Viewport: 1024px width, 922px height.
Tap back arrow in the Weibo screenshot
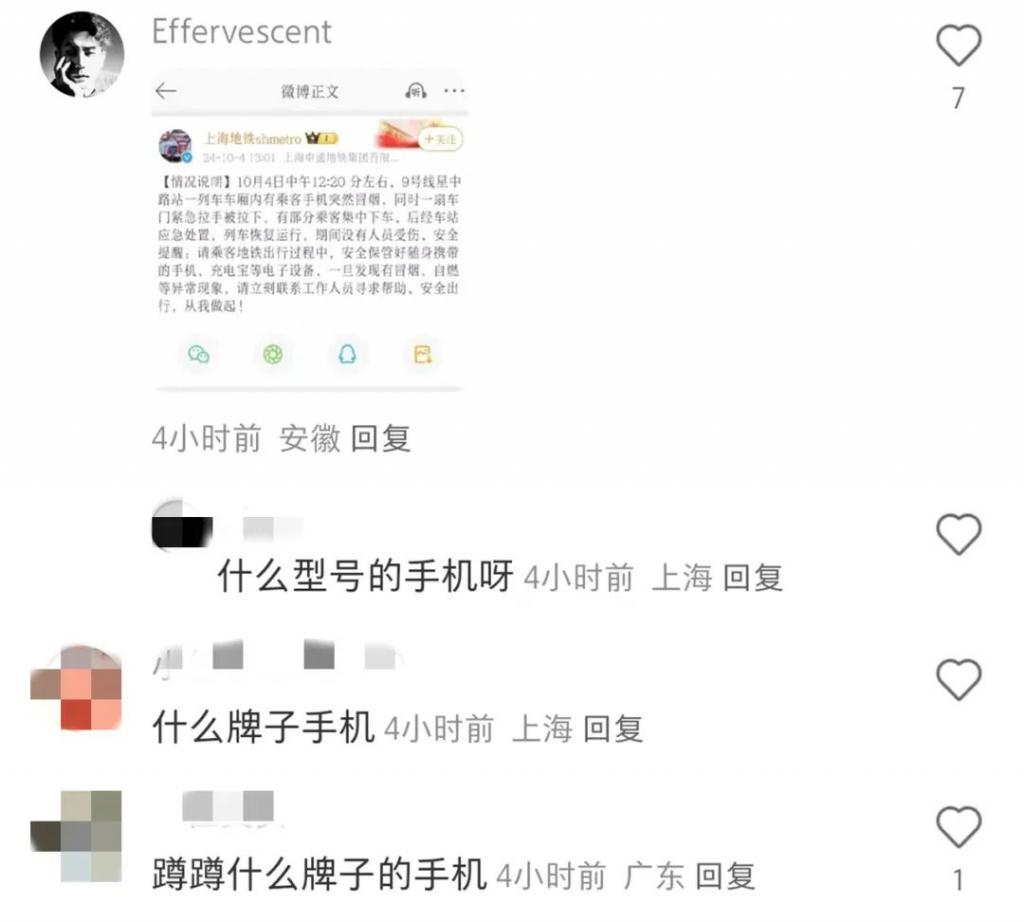[166, 91]
